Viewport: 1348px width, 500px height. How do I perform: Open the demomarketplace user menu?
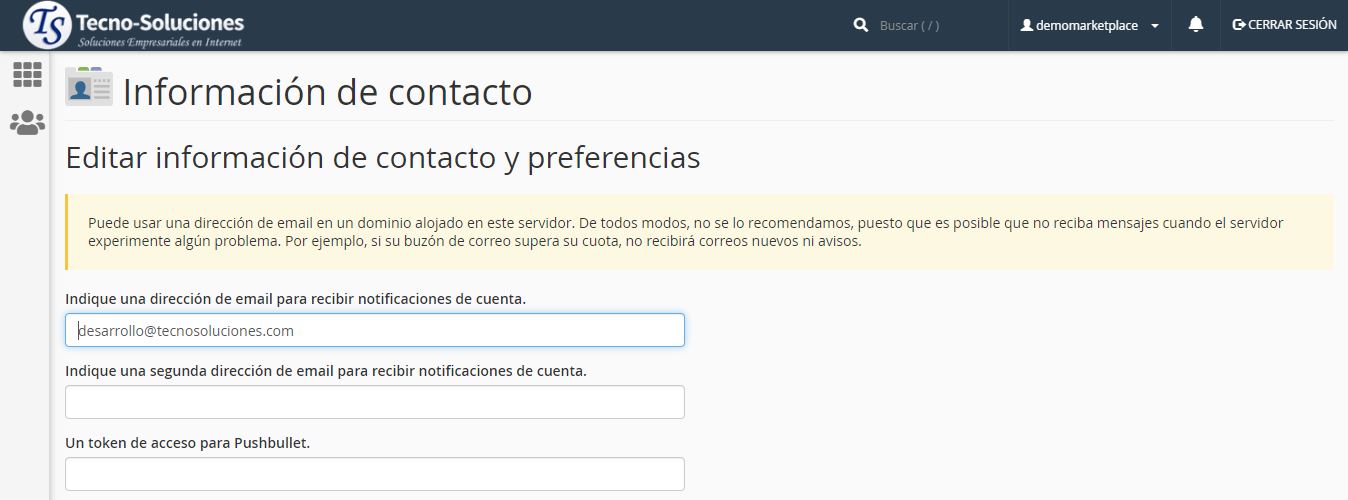pyautogui.click(x=1086, y=26)
